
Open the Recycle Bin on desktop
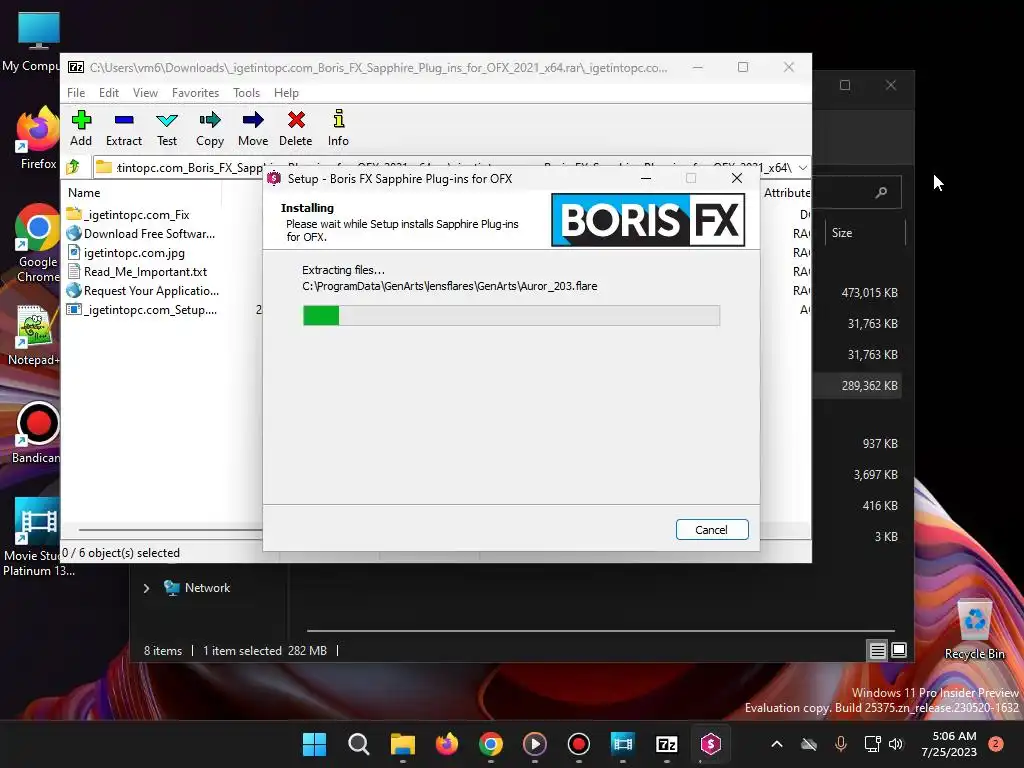[974, 630]
